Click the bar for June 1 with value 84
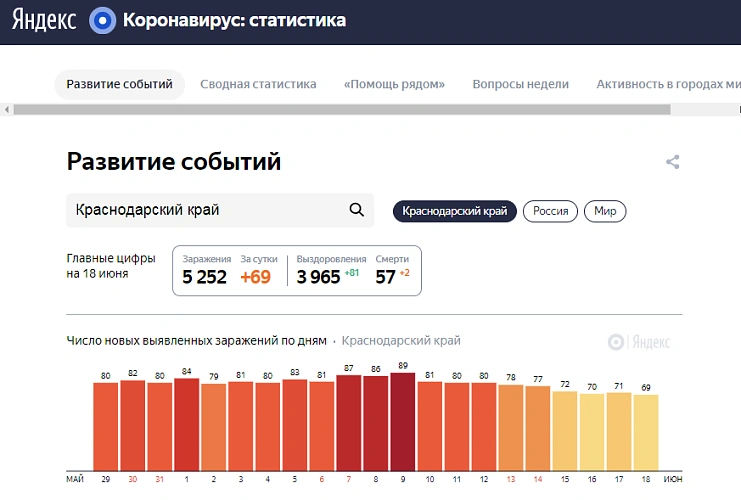741x500 pixels. pos(187,424)
